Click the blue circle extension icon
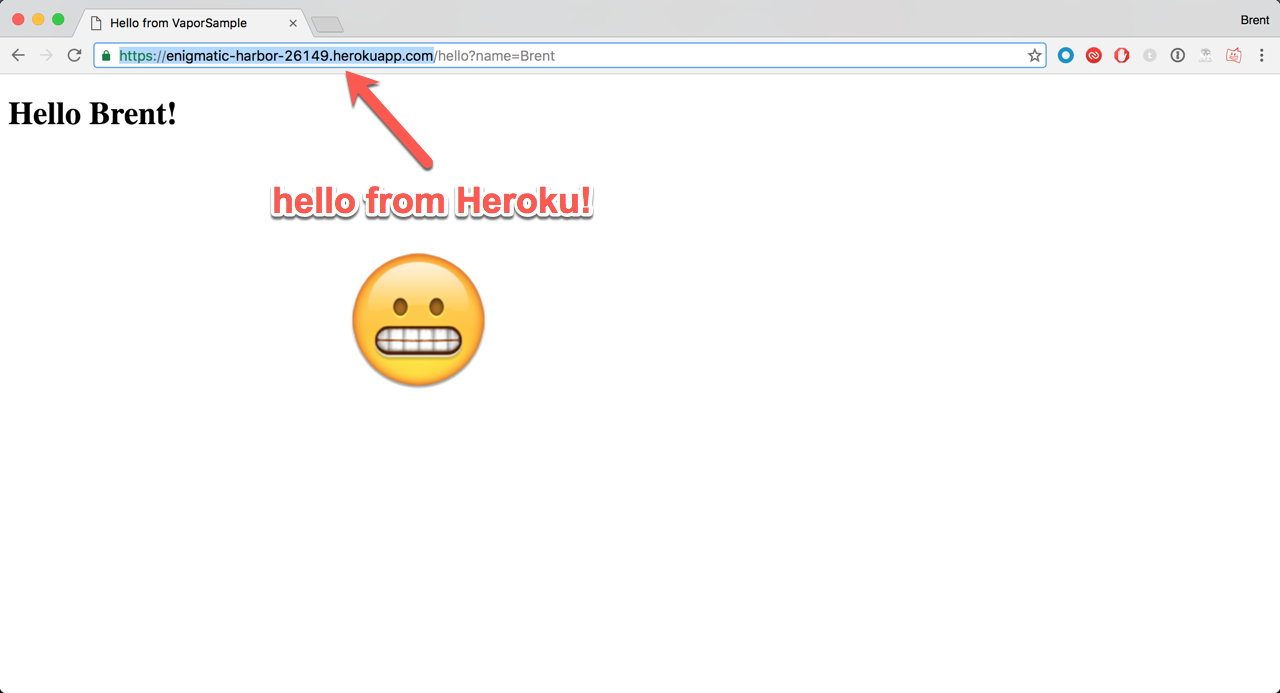The image size is (1280, 693). pos(1064,55)
